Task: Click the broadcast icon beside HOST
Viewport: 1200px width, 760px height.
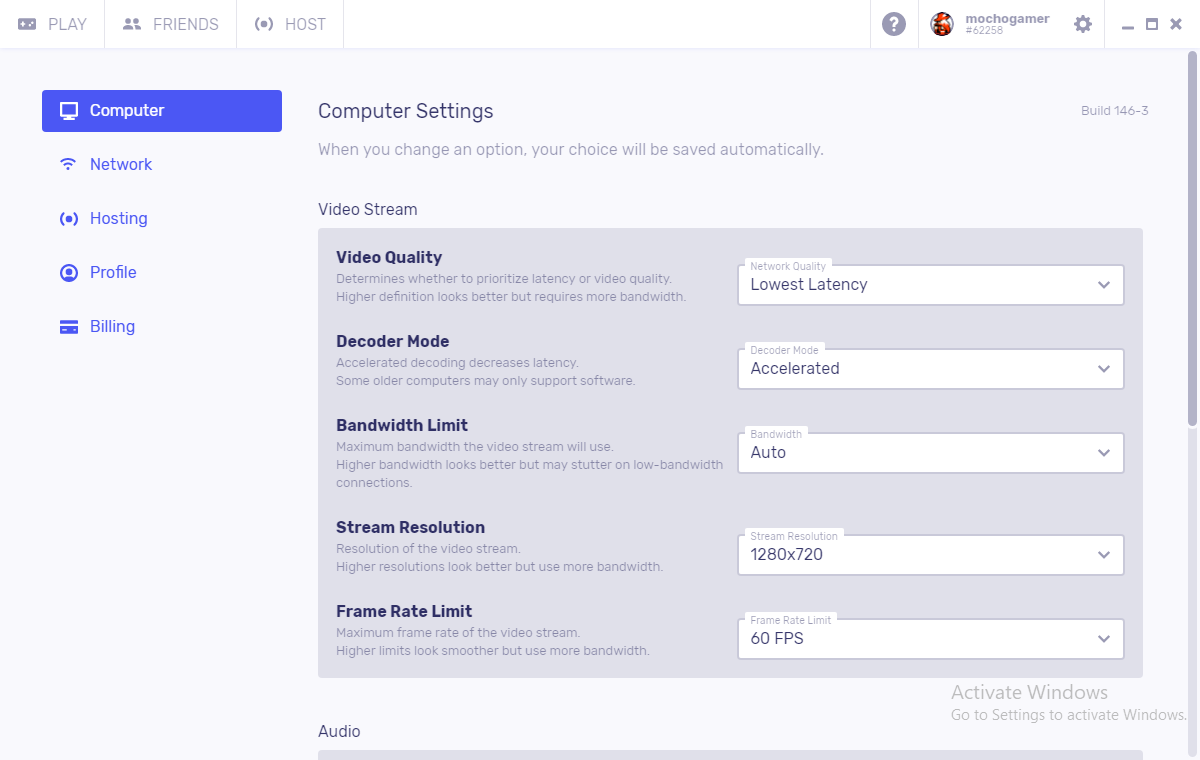Action: click(264, 24)
